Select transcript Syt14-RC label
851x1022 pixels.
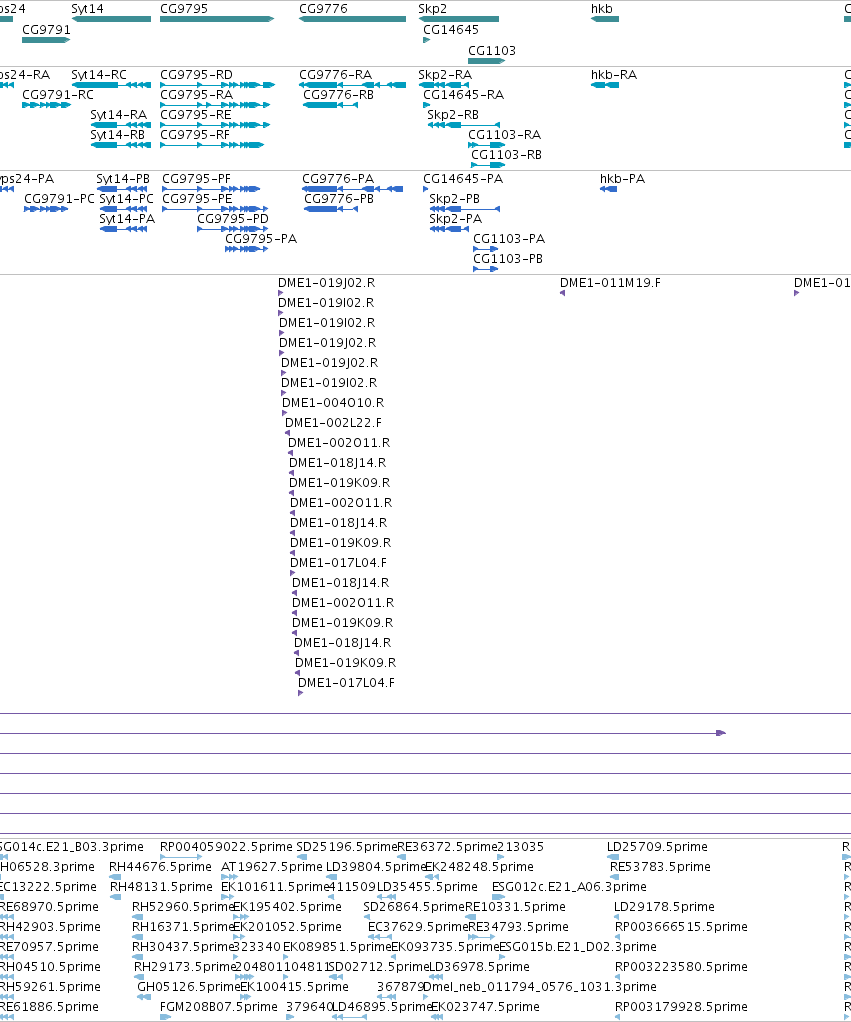click(99, 74)
